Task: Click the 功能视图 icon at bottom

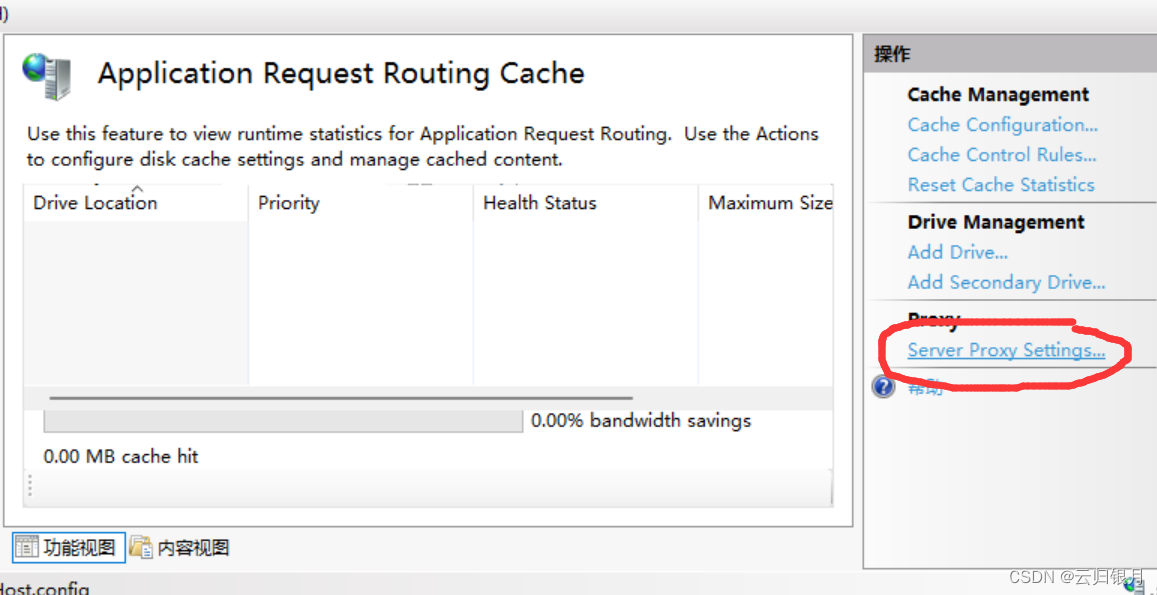Action: 27,547
